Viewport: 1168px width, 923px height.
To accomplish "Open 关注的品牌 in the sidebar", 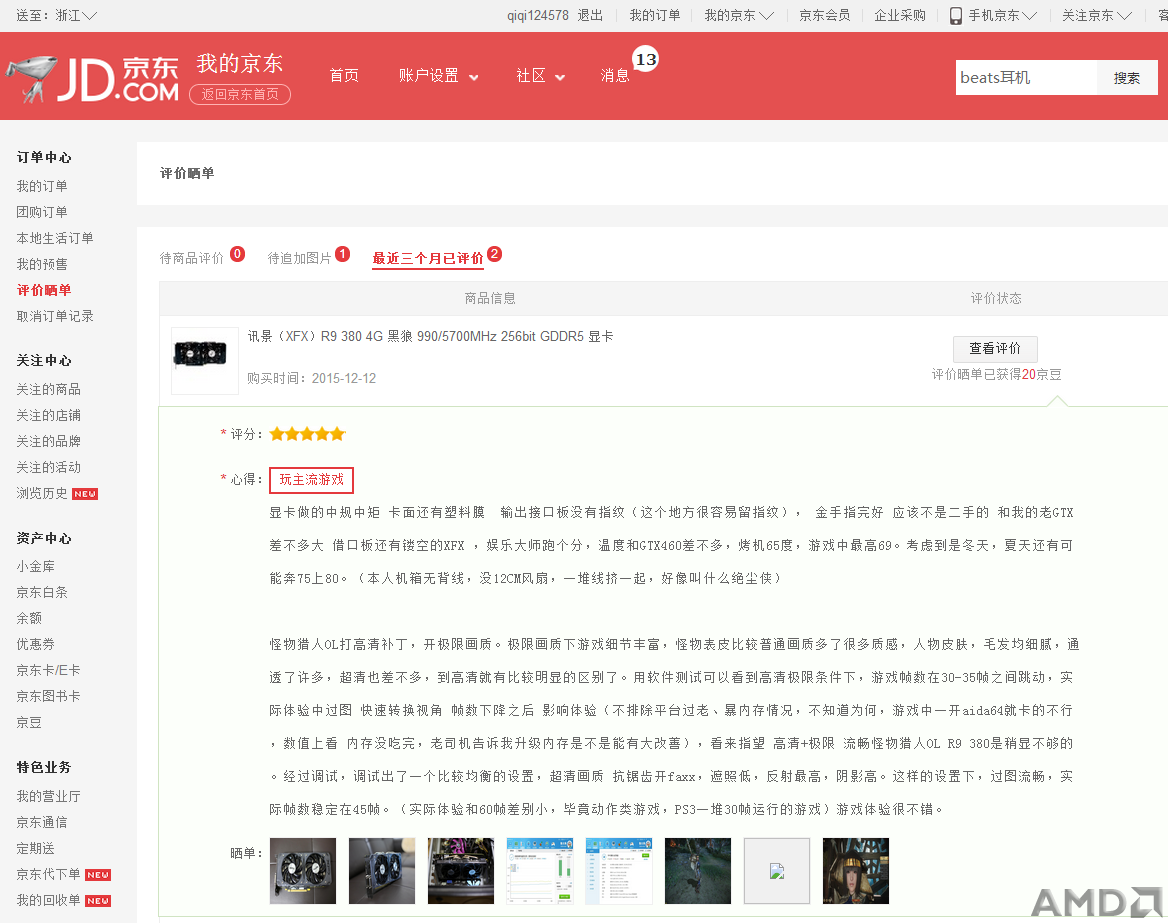I will (x=48, y=442).
